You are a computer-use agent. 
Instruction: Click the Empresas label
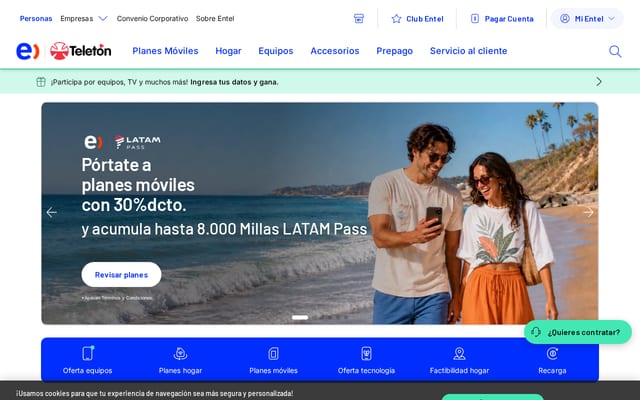pyautogui.click(x=77, y=18)
